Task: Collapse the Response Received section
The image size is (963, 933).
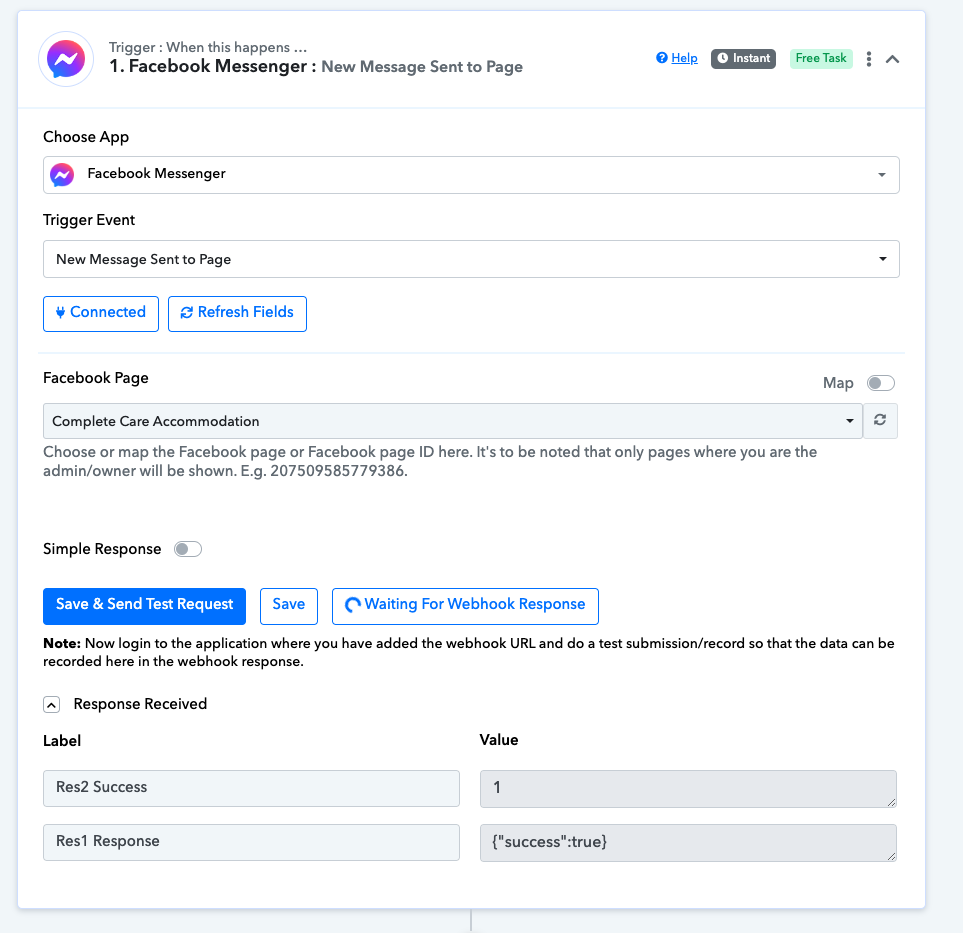Action: click(52, 705)
